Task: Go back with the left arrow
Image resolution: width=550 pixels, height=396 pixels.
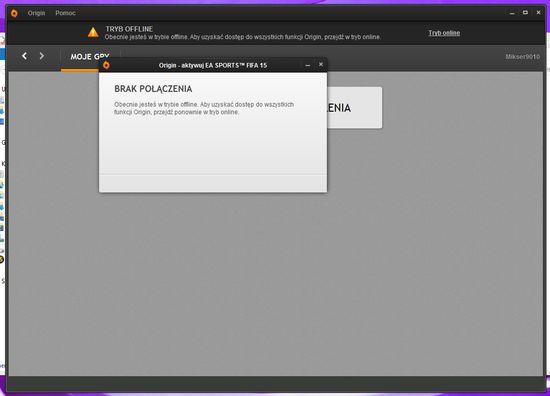Action: [x=24, y=56]
